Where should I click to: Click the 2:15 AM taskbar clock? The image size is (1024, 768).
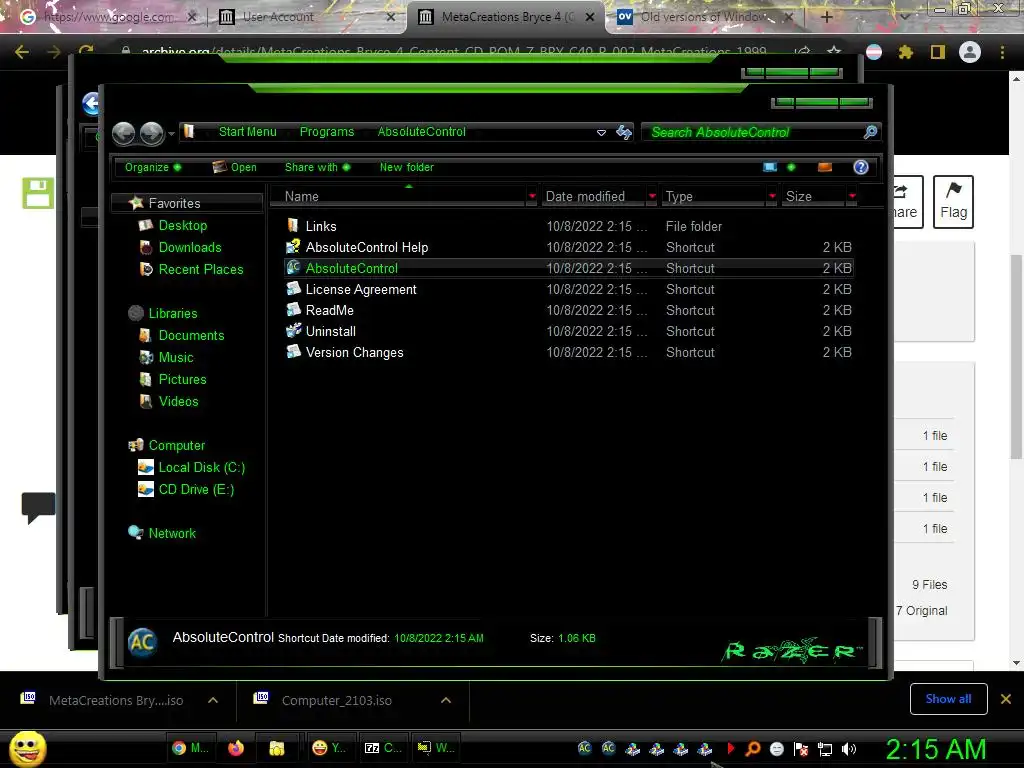935,749
